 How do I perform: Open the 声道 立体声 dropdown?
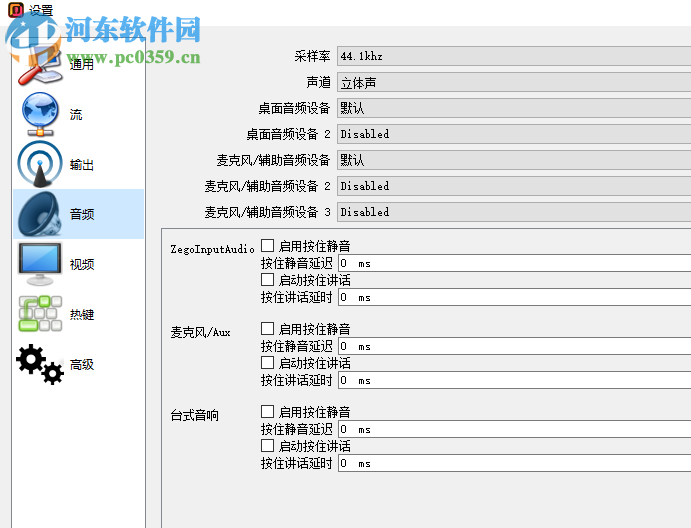[x=514, y=82]
